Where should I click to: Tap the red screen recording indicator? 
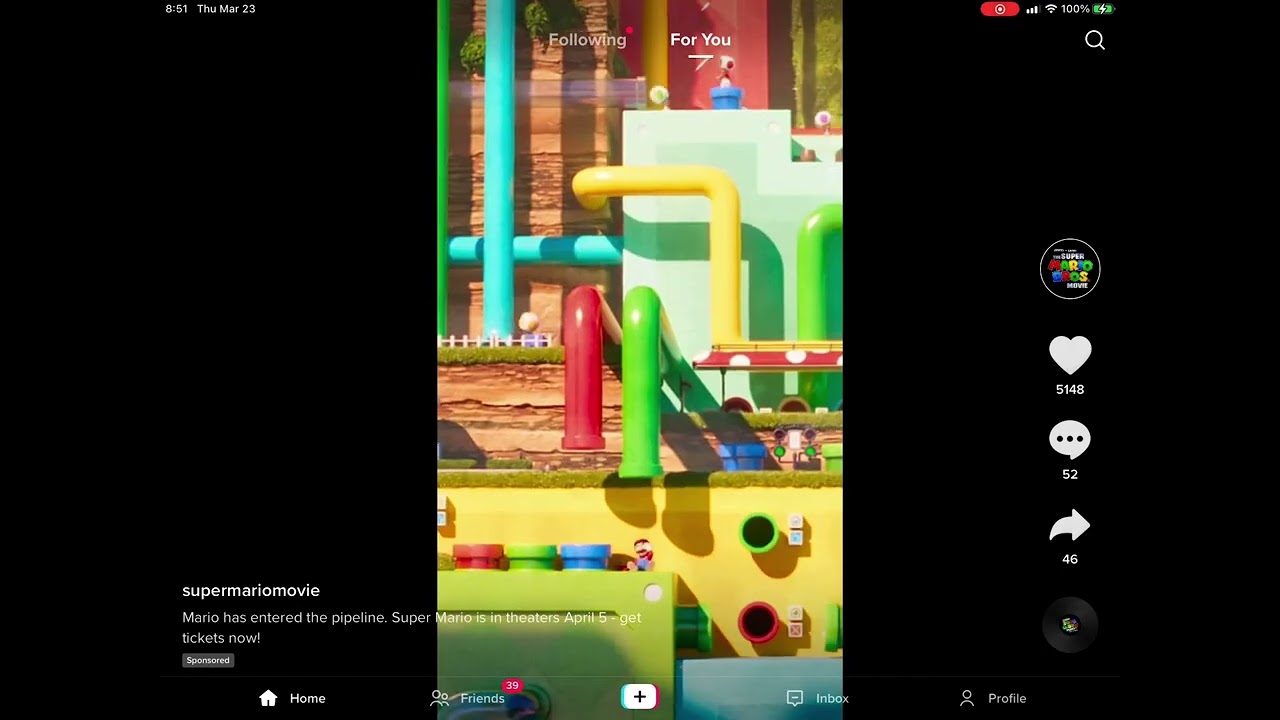pyautogui.click(x=999, y=9)
